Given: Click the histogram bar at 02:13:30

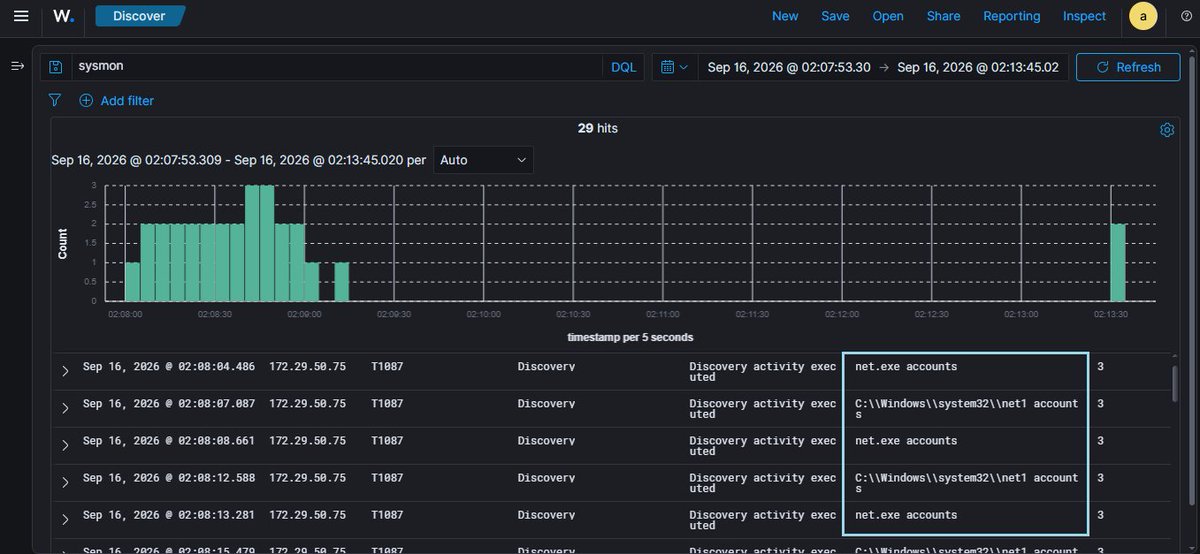Looking at the screenshot, I should (x=1118, y=262).
